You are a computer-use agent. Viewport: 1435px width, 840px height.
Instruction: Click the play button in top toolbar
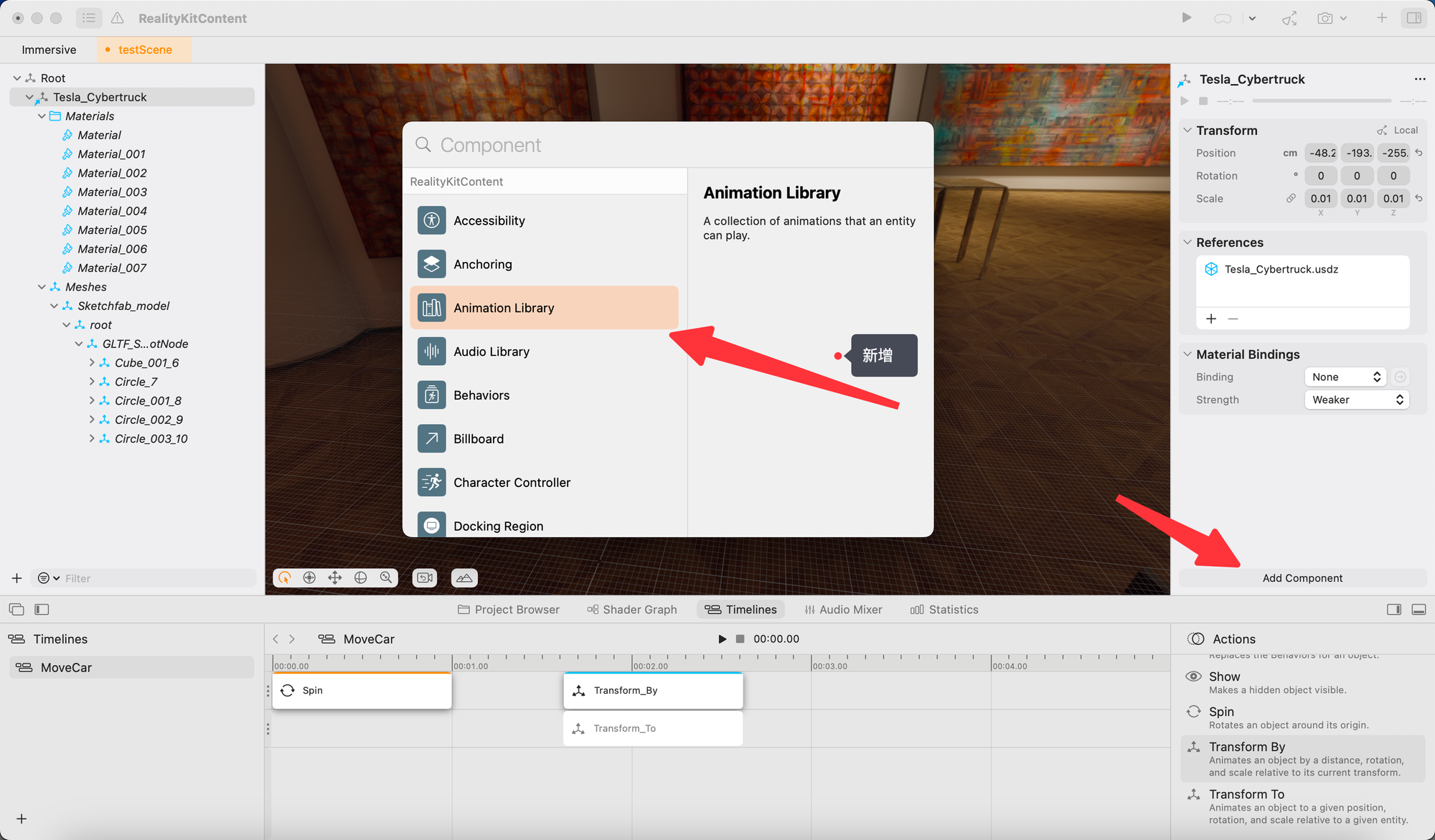[1186, 18]
